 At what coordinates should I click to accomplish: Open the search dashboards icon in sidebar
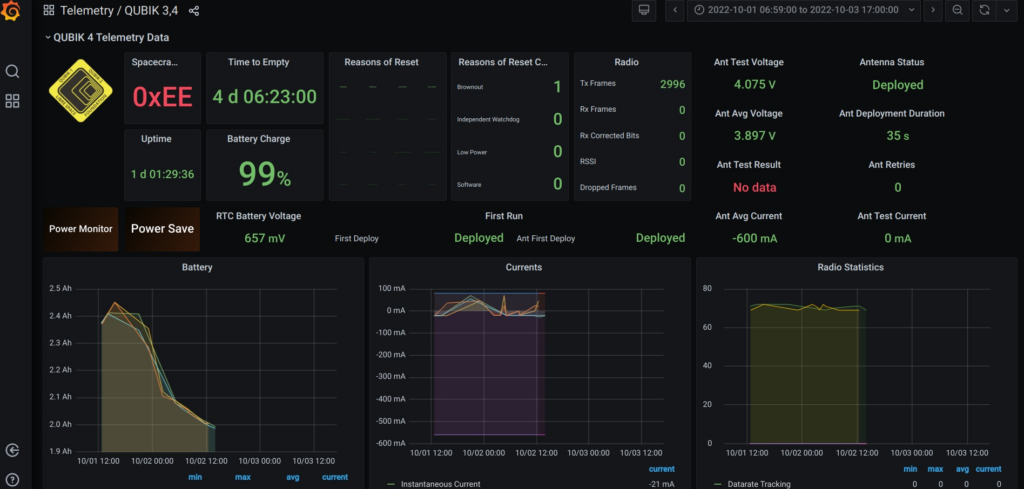pos(13,71)
